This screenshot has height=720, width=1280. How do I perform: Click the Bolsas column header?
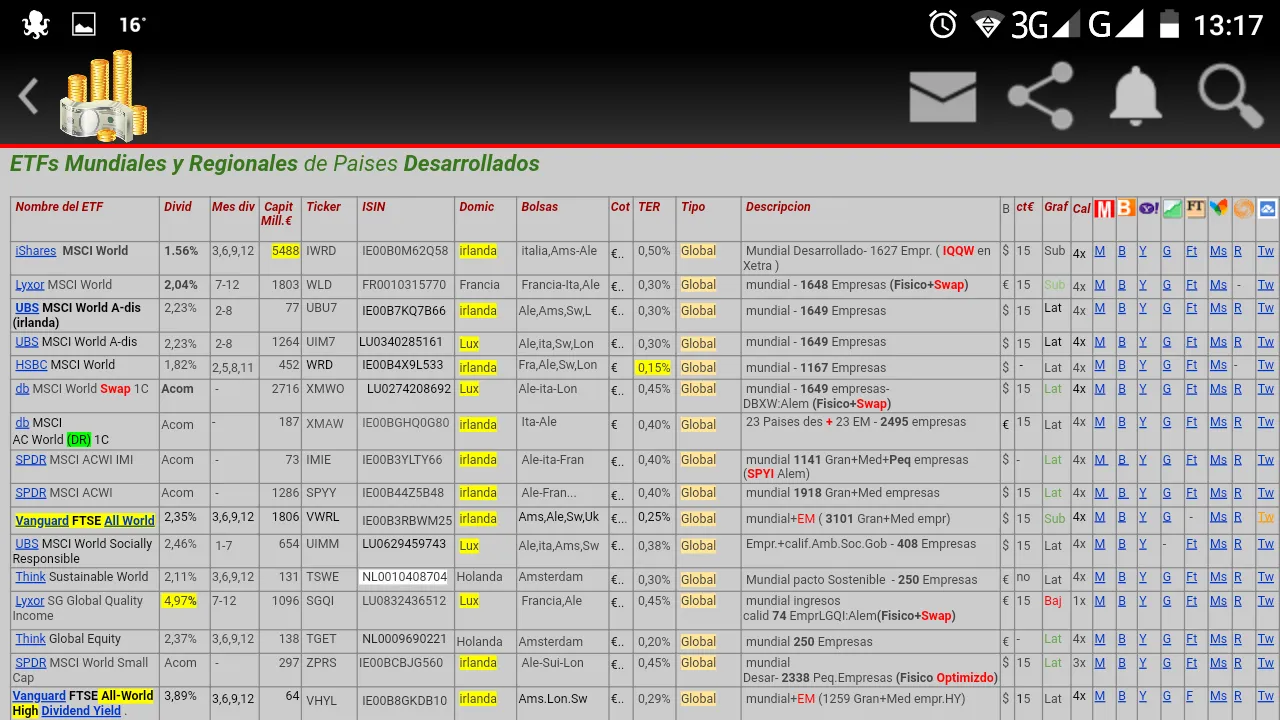coord(539,207)
